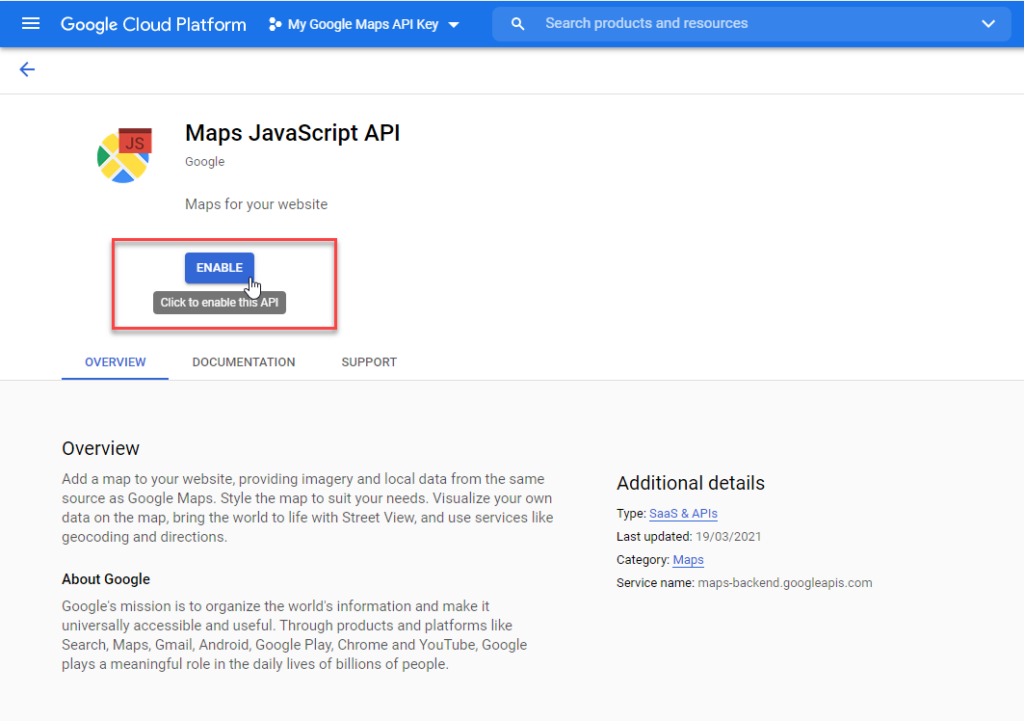Image resolution: width=1024 pixels, height=721 pixels.
Task: Expand the search bar chevron
Action: (x=988, y=24)
